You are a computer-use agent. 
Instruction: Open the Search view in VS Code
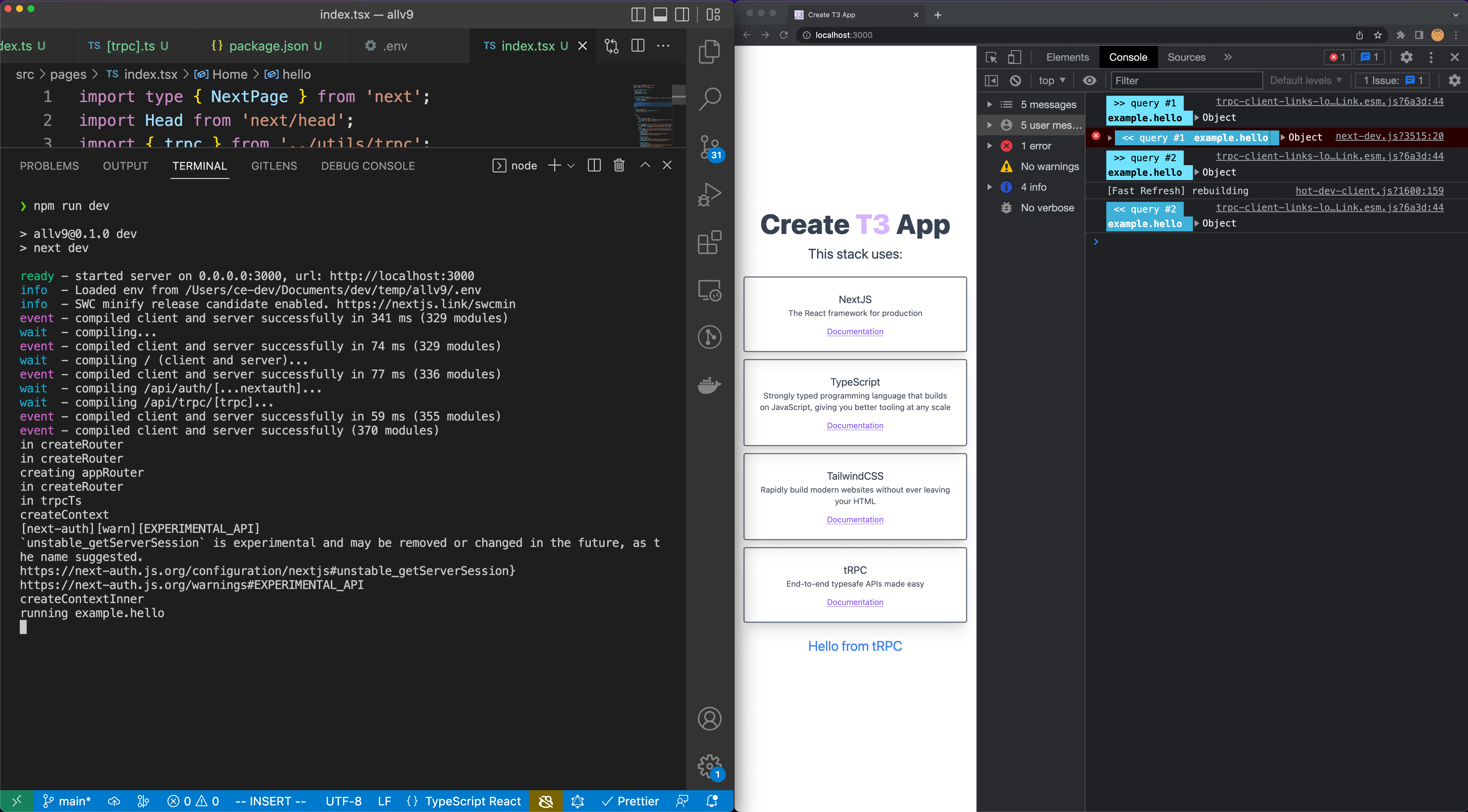[x=710, y=99]
